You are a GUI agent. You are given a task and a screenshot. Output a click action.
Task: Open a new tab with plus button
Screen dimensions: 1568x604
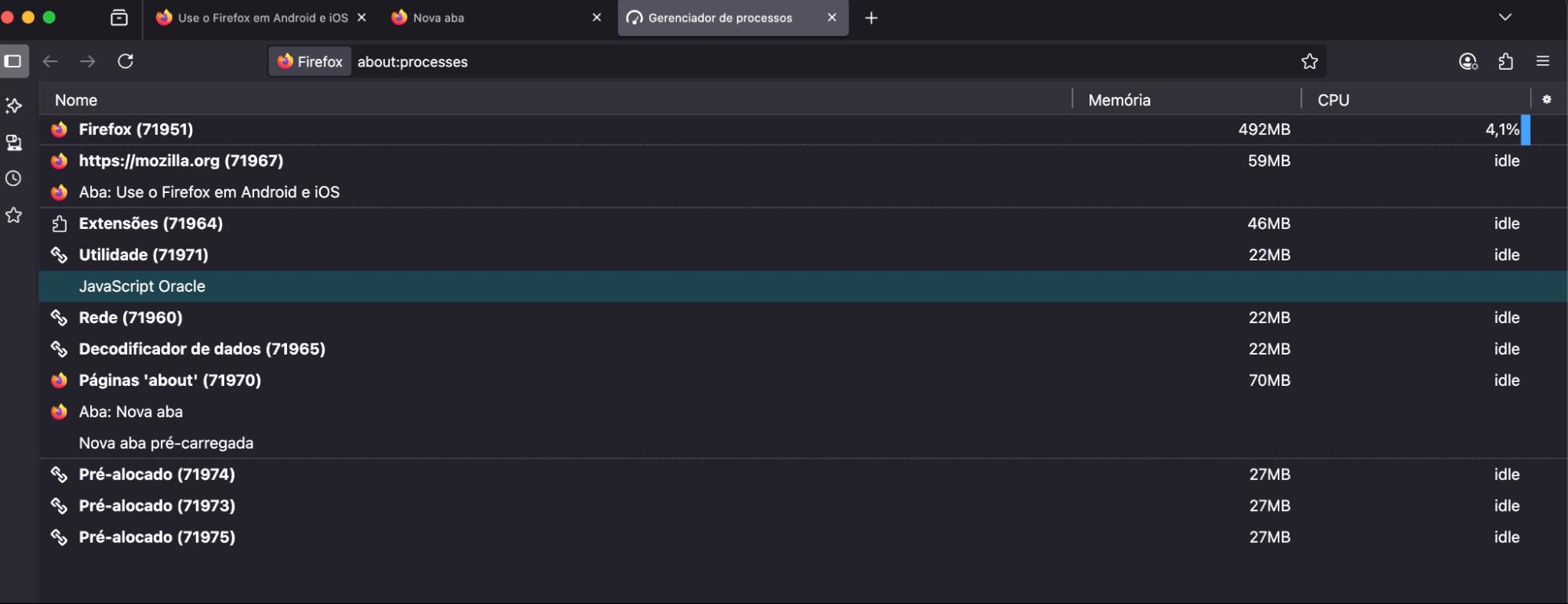(871, 17)
